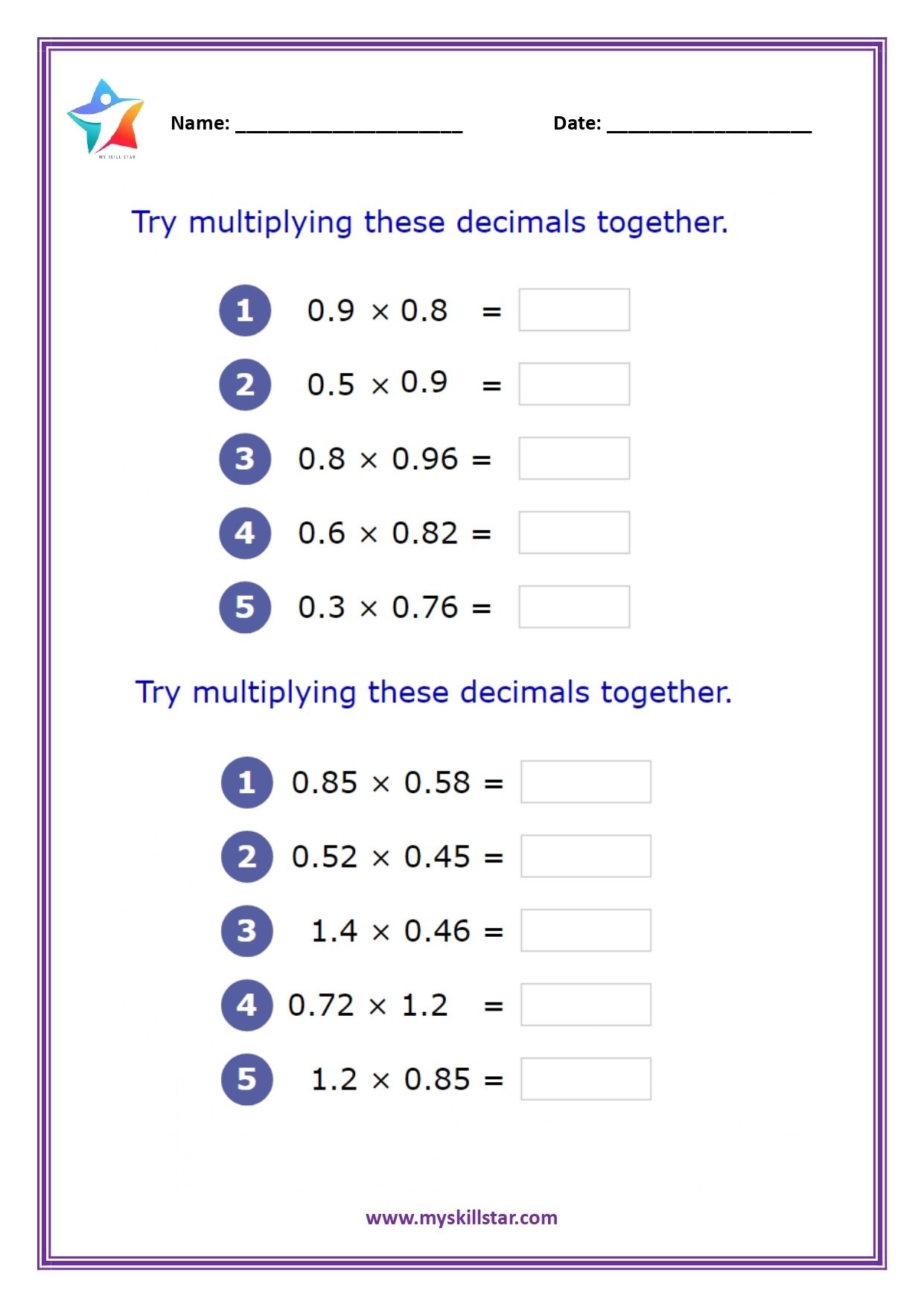The width and height of the screenshot is (924, 1307).
Task: Click the number 3 circle beside 0.8 × 0.96
Action: coord(245,459)
